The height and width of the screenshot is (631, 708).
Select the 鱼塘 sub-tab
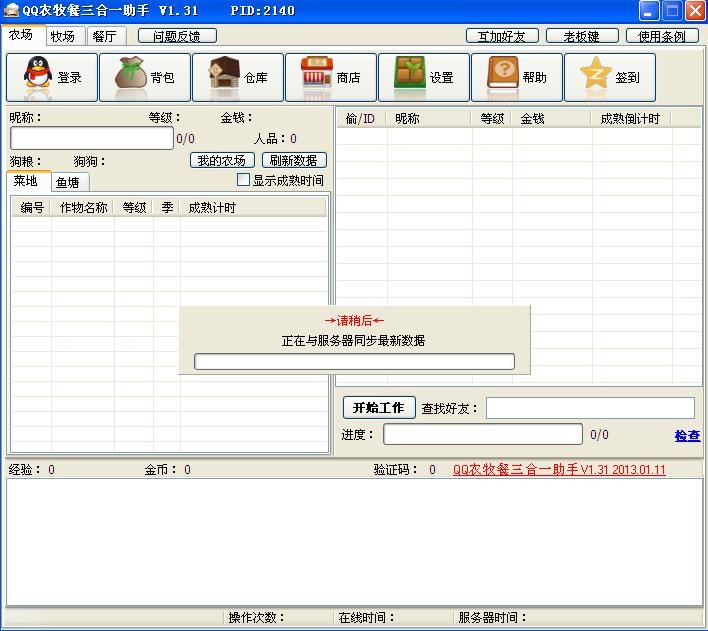coord(69,182)
